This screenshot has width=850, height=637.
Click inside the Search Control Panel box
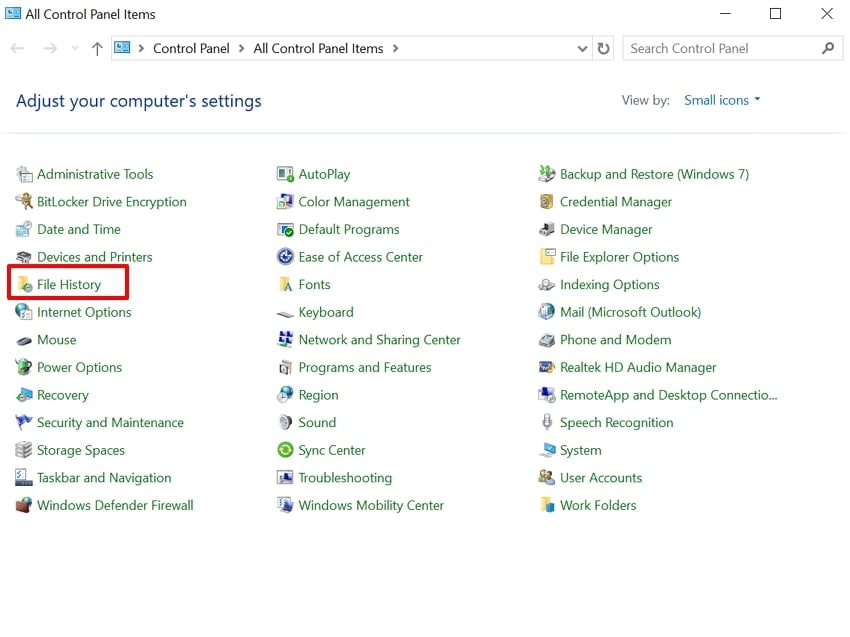pos(720,47)
